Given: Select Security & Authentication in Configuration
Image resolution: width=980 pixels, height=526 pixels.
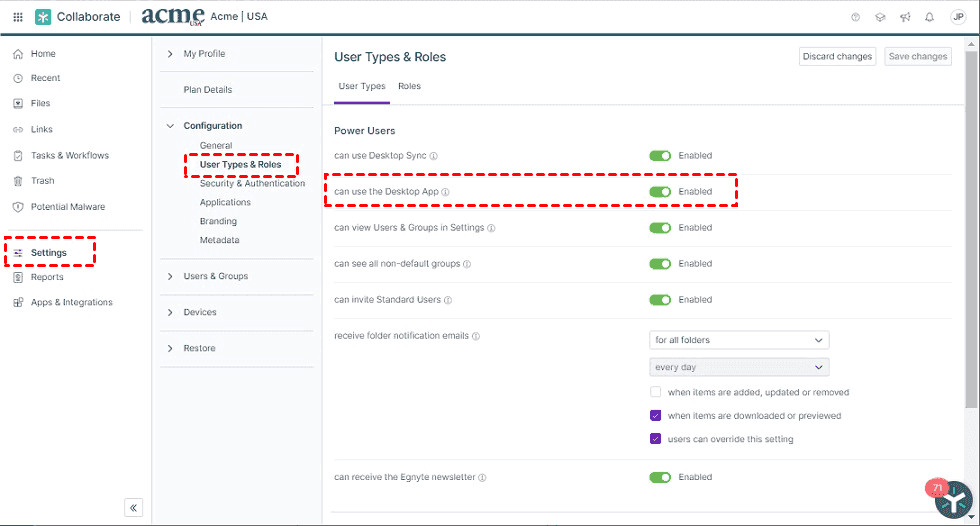Looking at the screenshot, I should point(252,184).
